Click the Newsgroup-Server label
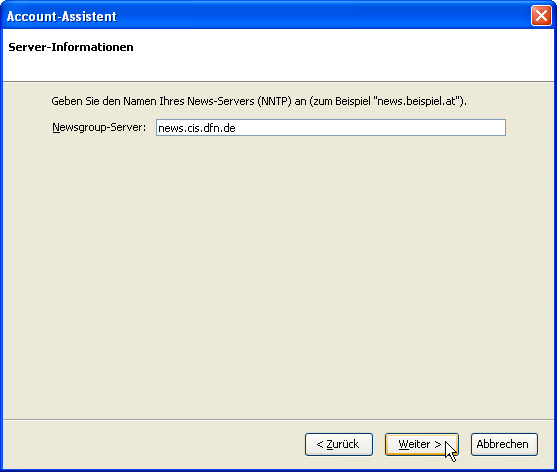The height and width of the screenshot is (472, 557). pyautogui.click(x=99, y=128)
